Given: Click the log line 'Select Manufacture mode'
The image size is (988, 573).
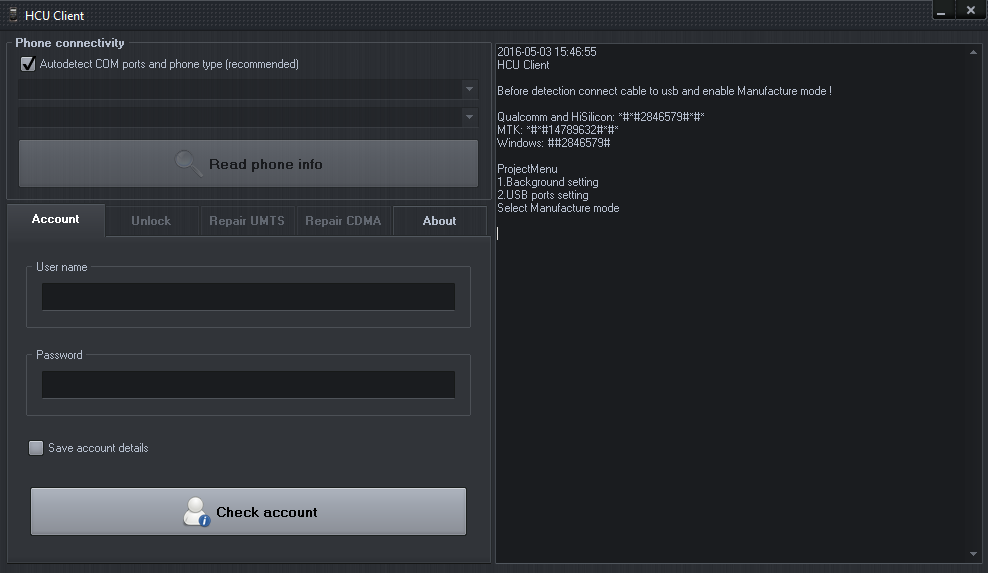Looking at the screenshot, I should pyautogui.click(x=558, y=208).
